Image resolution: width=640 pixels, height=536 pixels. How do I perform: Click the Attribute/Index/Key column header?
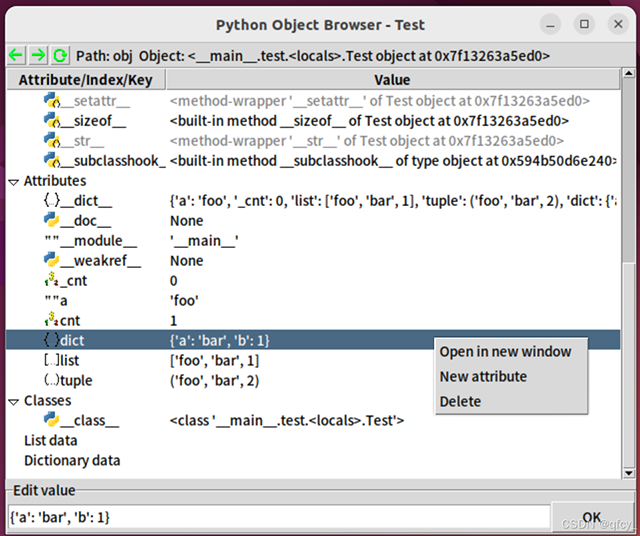click(86, 80)
